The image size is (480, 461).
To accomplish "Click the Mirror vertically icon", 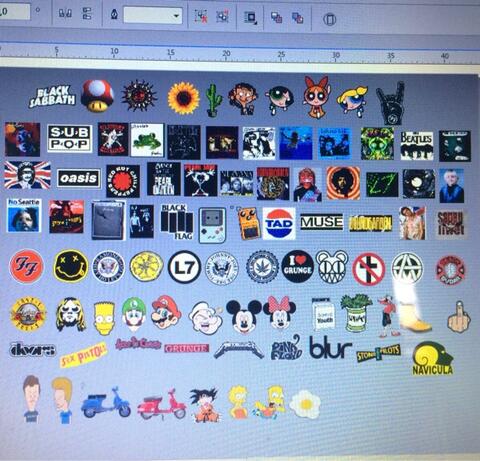I will coord(87,14).
